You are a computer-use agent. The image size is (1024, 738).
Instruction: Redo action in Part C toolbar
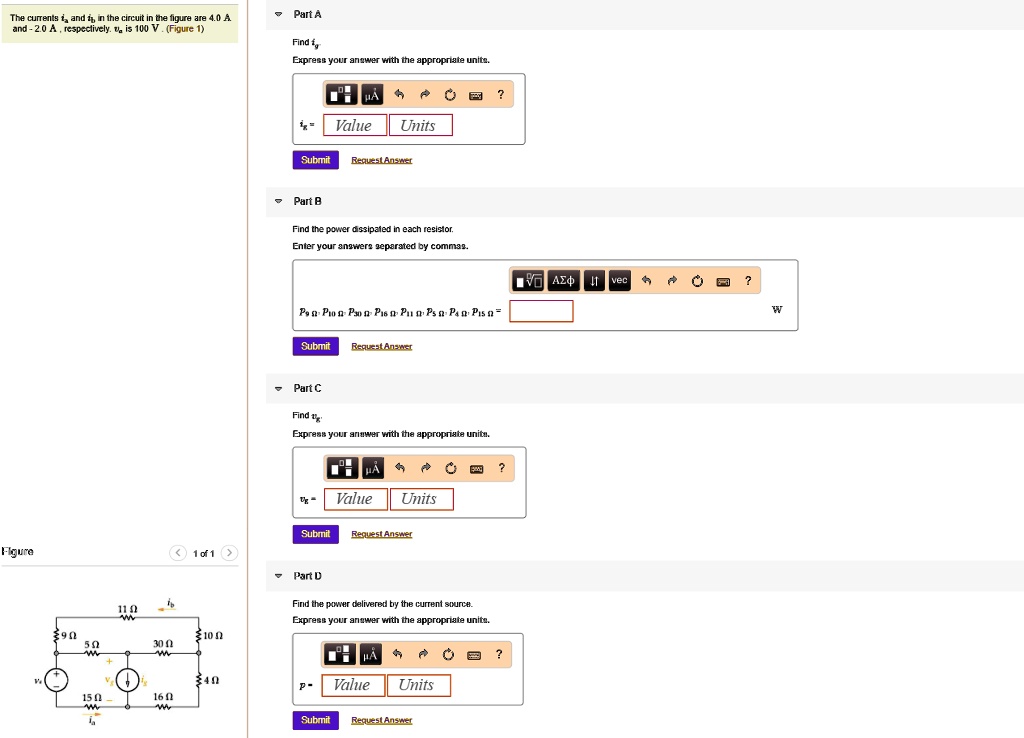coord(424,469)
